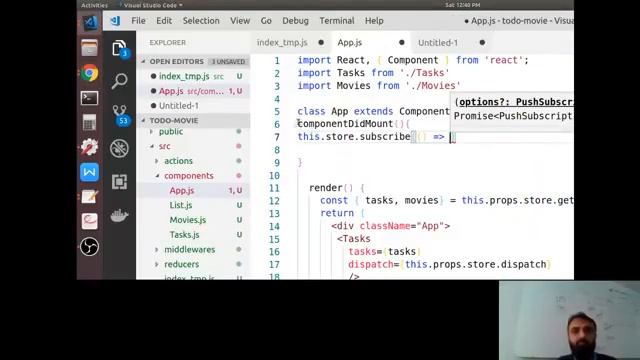This screenshot has height=360, width=640.
Task: Open the File menu
Action: 138,21
